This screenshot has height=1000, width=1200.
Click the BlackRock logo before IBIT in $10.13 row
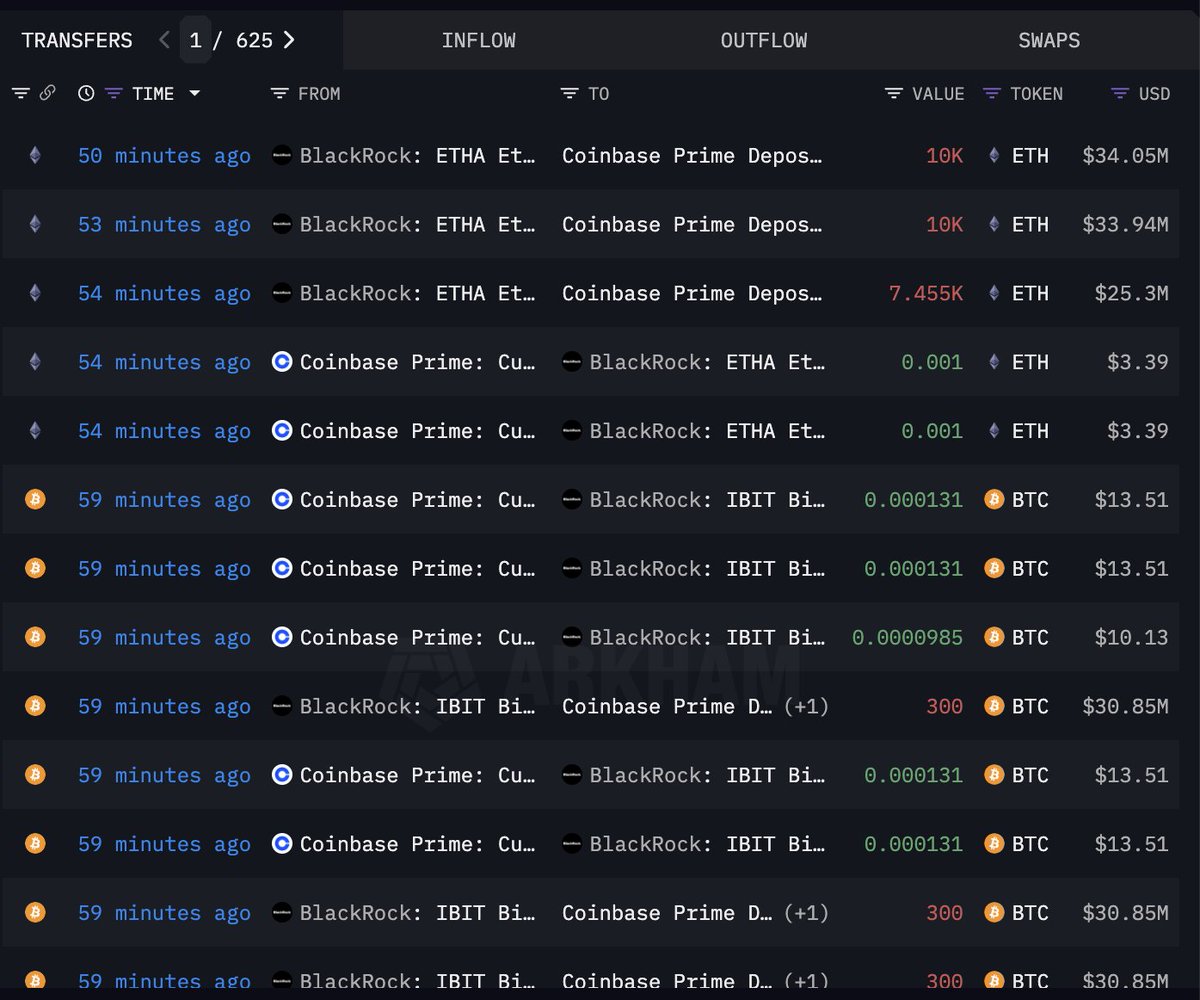pos(572,638)
